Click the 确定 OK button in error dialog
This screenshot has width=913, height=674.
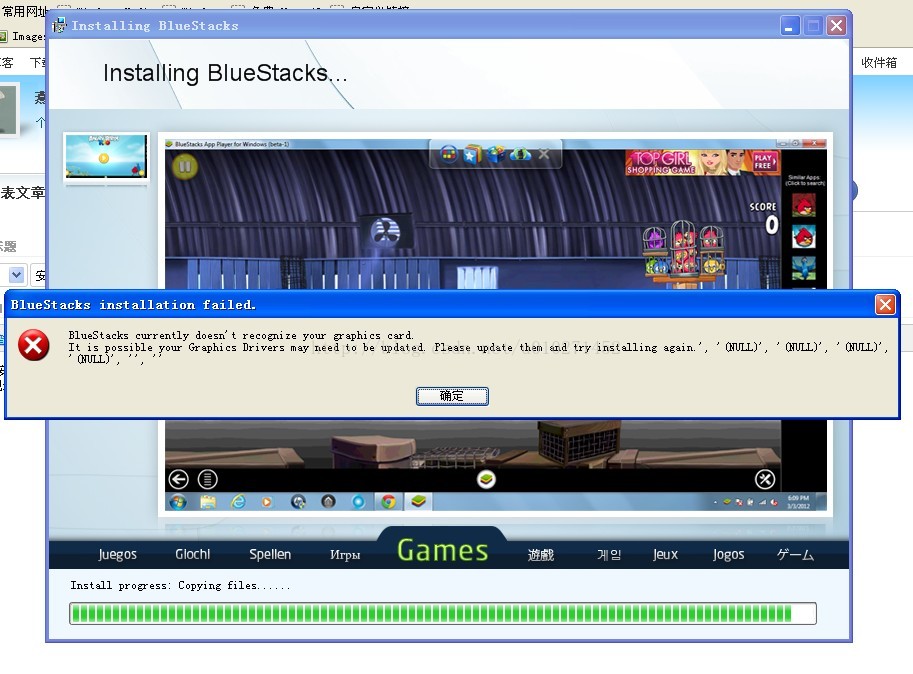(452, 396)
